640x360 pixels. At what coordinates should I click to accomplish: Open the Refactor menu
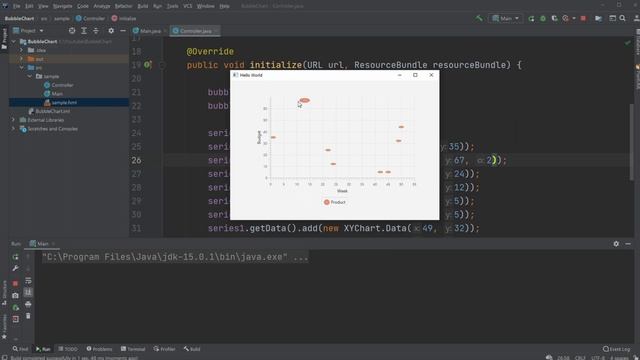[123, 6]
